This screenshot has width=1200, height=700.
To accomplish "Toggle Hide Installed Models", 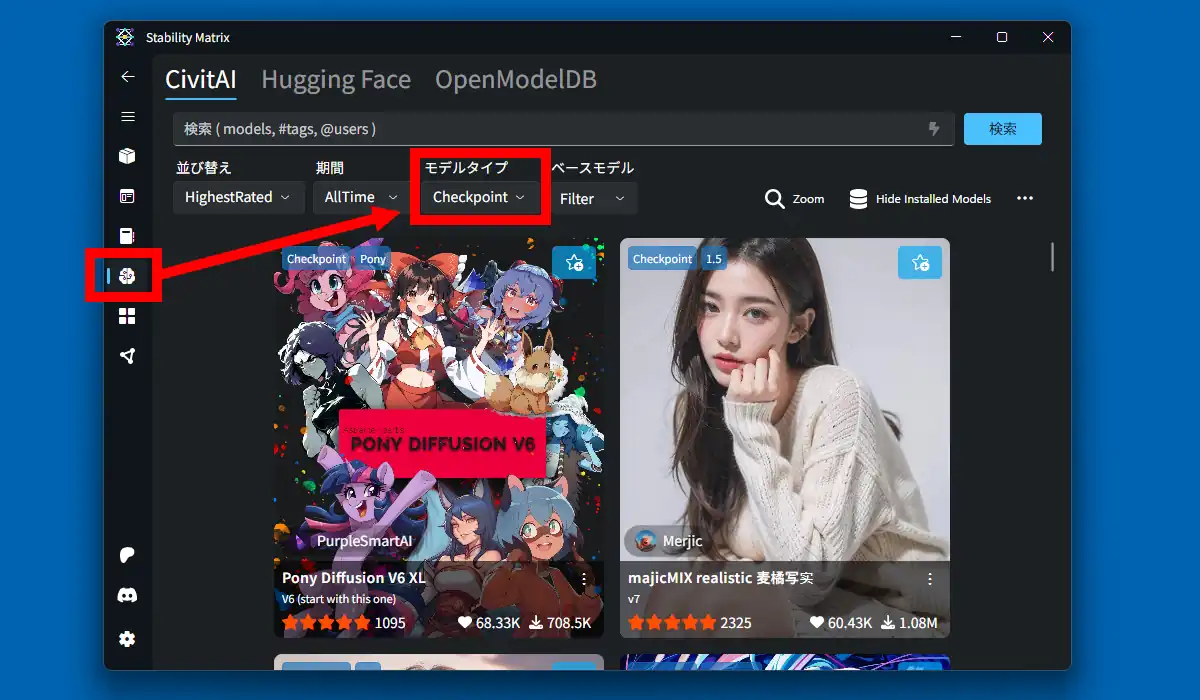I will click(x=920, y=199).
